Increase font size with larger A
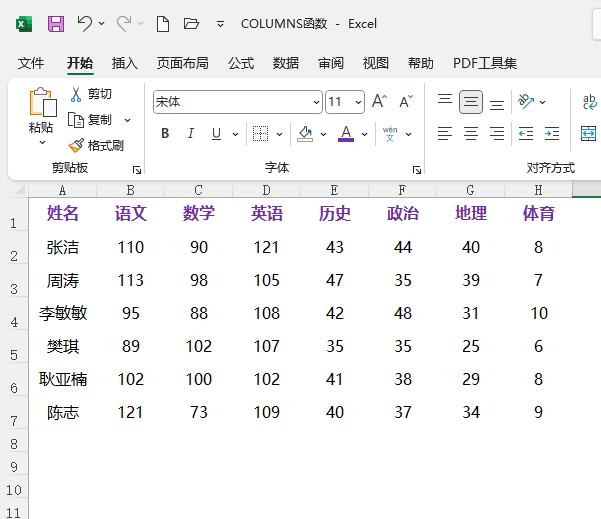Screen dimensions: 601x519 tap(379, 102)
